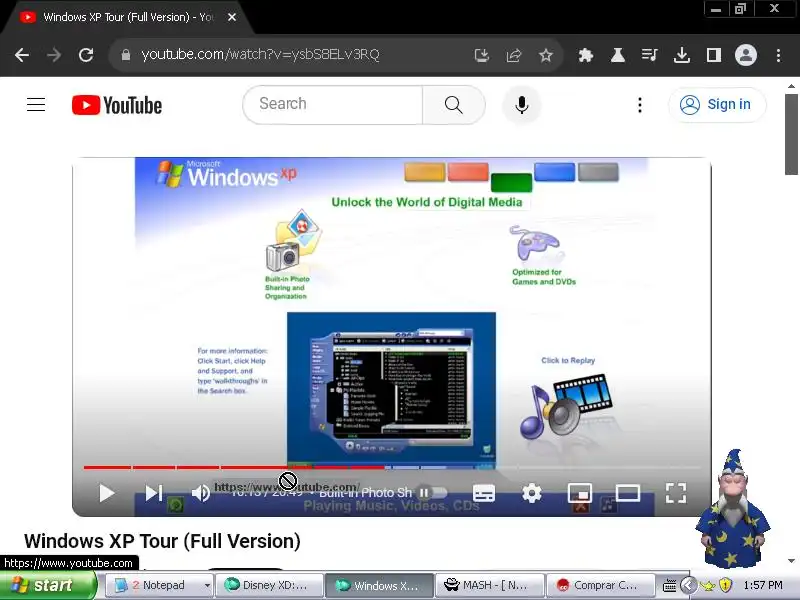Click the magnifier search button
The width and height of the screenshot is (800, 600).
pos(454,105)
